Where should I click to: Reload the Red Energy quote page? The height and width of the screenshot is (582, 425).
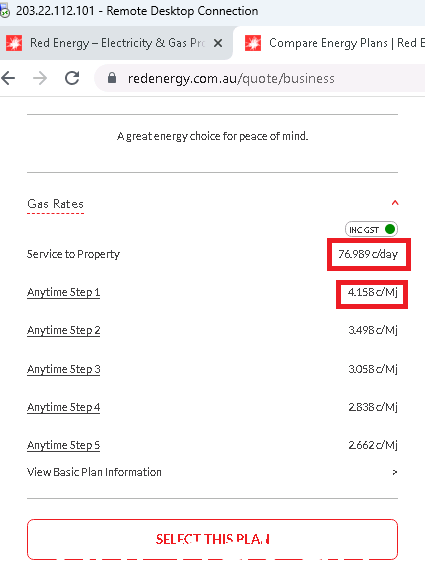tap(72, 78)
